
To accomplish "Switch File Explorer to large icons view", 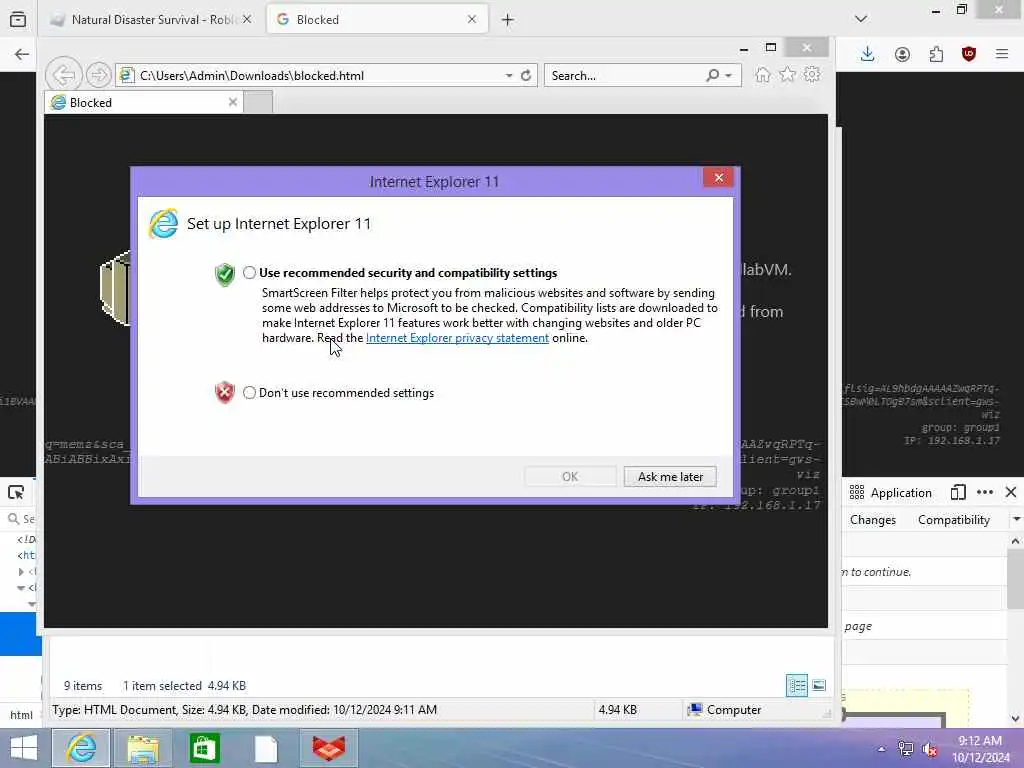I will pos(818,686).
